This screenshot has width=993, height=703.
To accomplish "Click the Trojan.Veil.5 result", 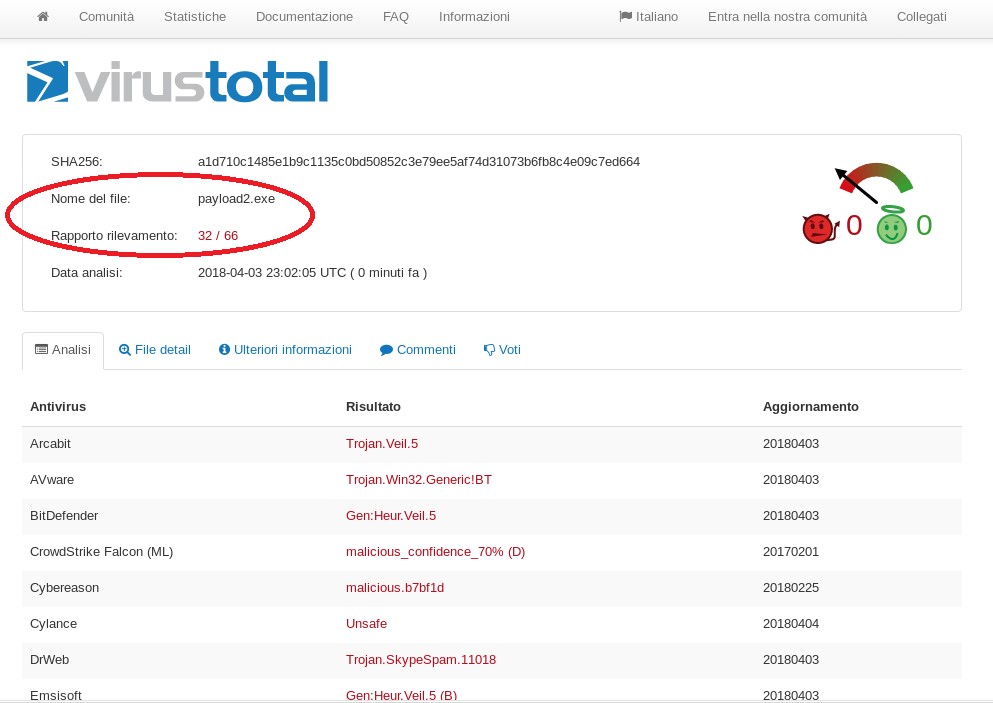I will [382, 444].
